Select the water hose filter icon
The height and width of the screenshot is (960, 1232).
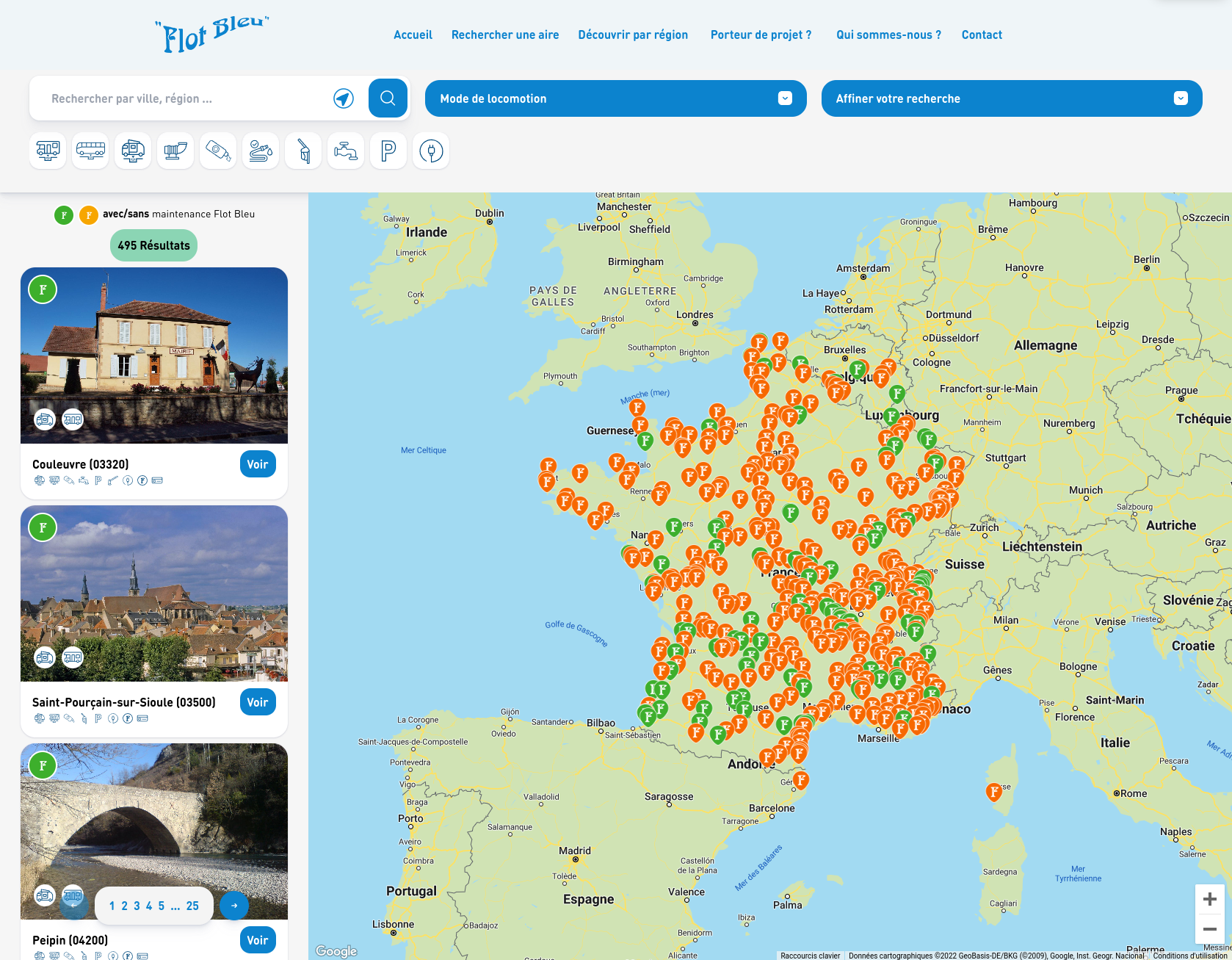tap(261, 151)
